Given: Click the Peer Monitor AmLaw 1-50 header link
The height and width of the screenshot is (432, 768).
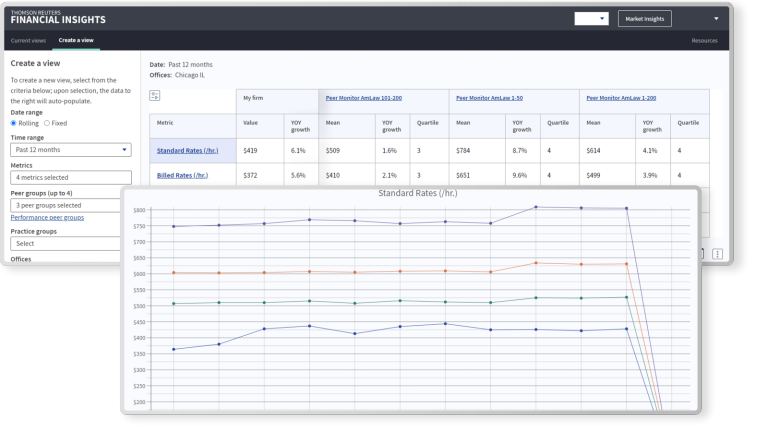Looking at the screenshot, I should pyautogui.click(x=491, y=97).
